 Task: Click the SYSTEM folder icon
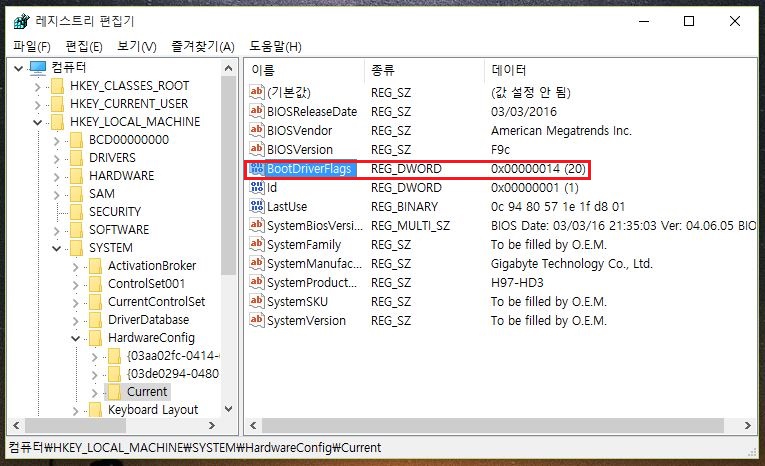(x=77, y=248)
